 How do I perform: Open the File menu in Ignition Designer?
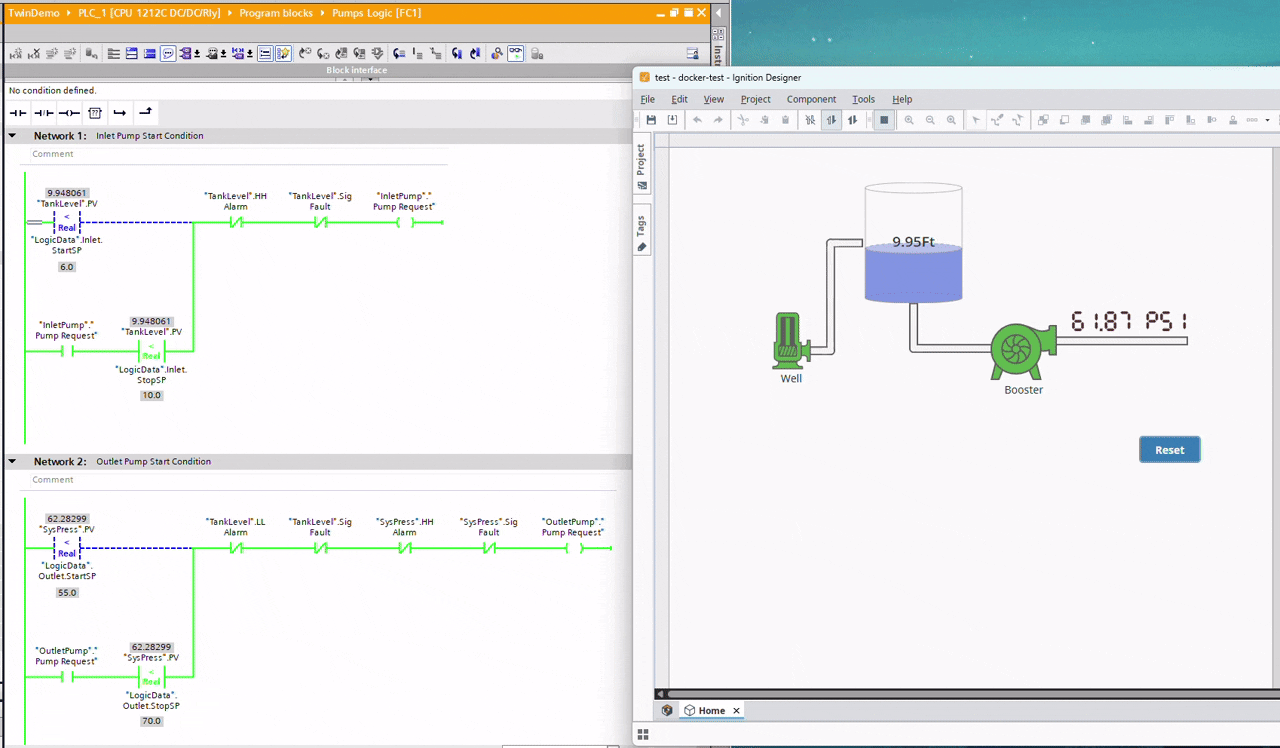click(647, 99)
